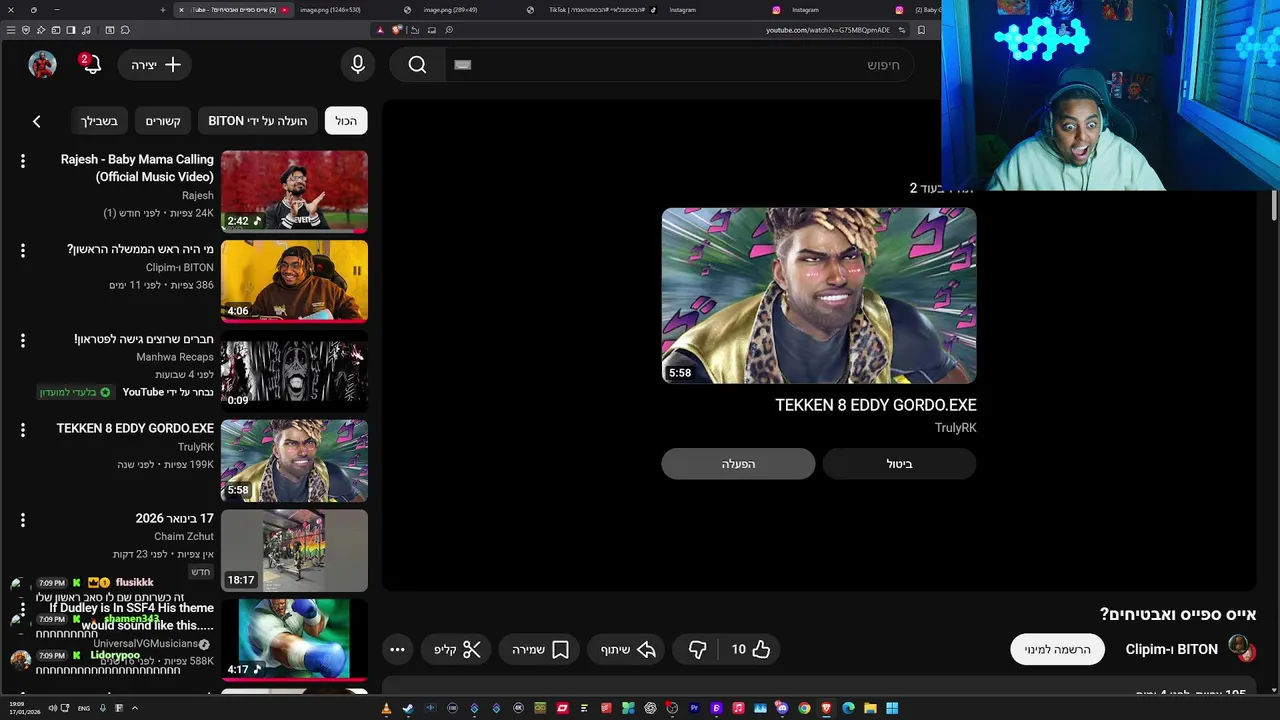Click the search magnifier button
Viewport: 1280px width, 720px height.
(x=417, y=65)
